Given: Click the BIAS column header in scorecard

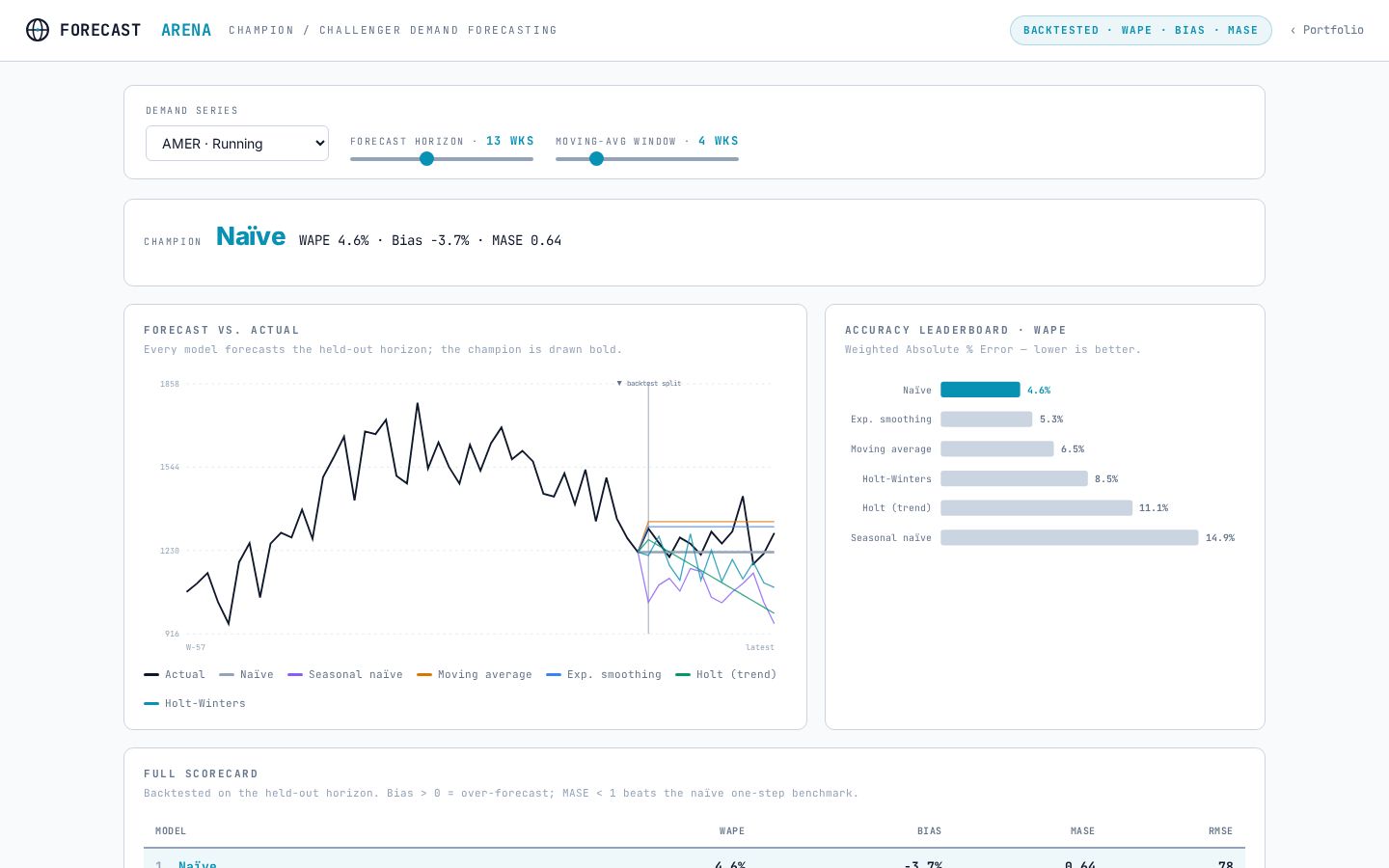Looking at the screenshot, I should [929, 831].
